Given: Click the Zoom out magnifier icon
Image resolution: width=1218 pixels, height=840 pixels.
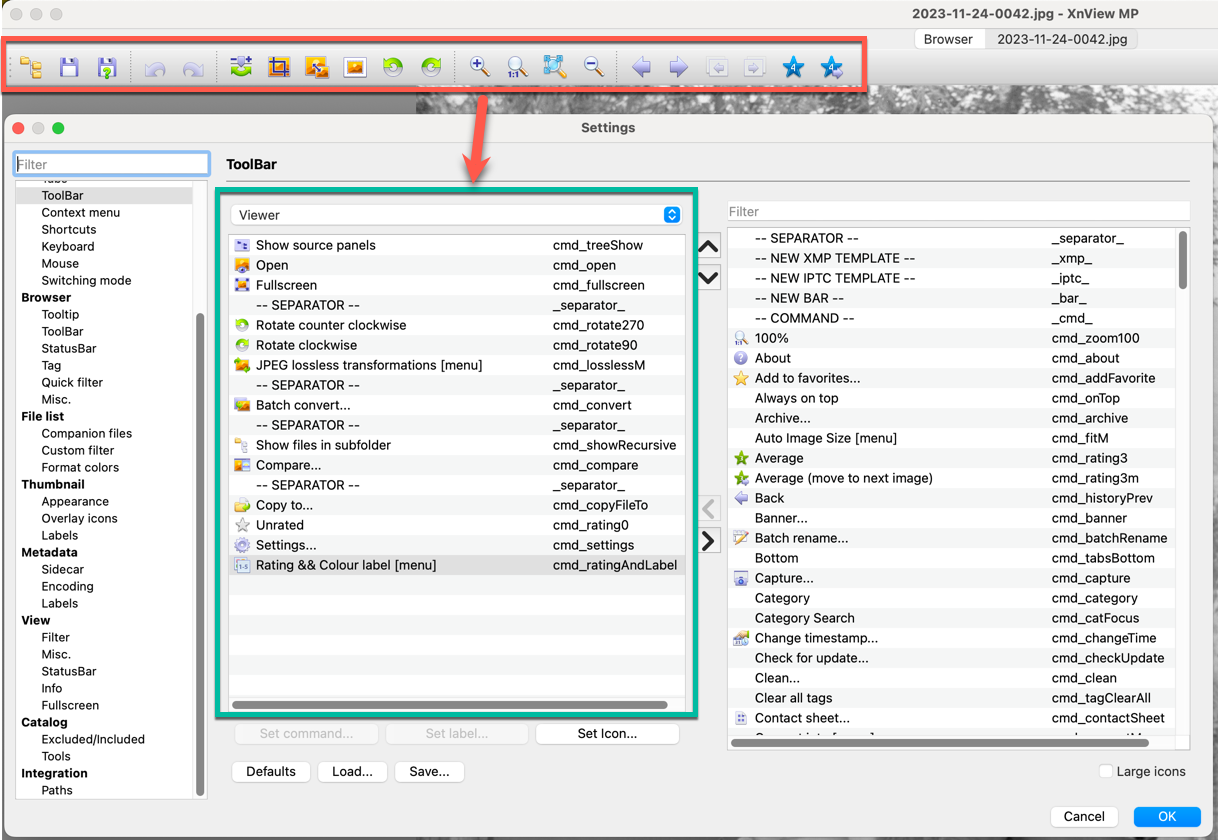Looking at the screenshot, I should (593, 67).
